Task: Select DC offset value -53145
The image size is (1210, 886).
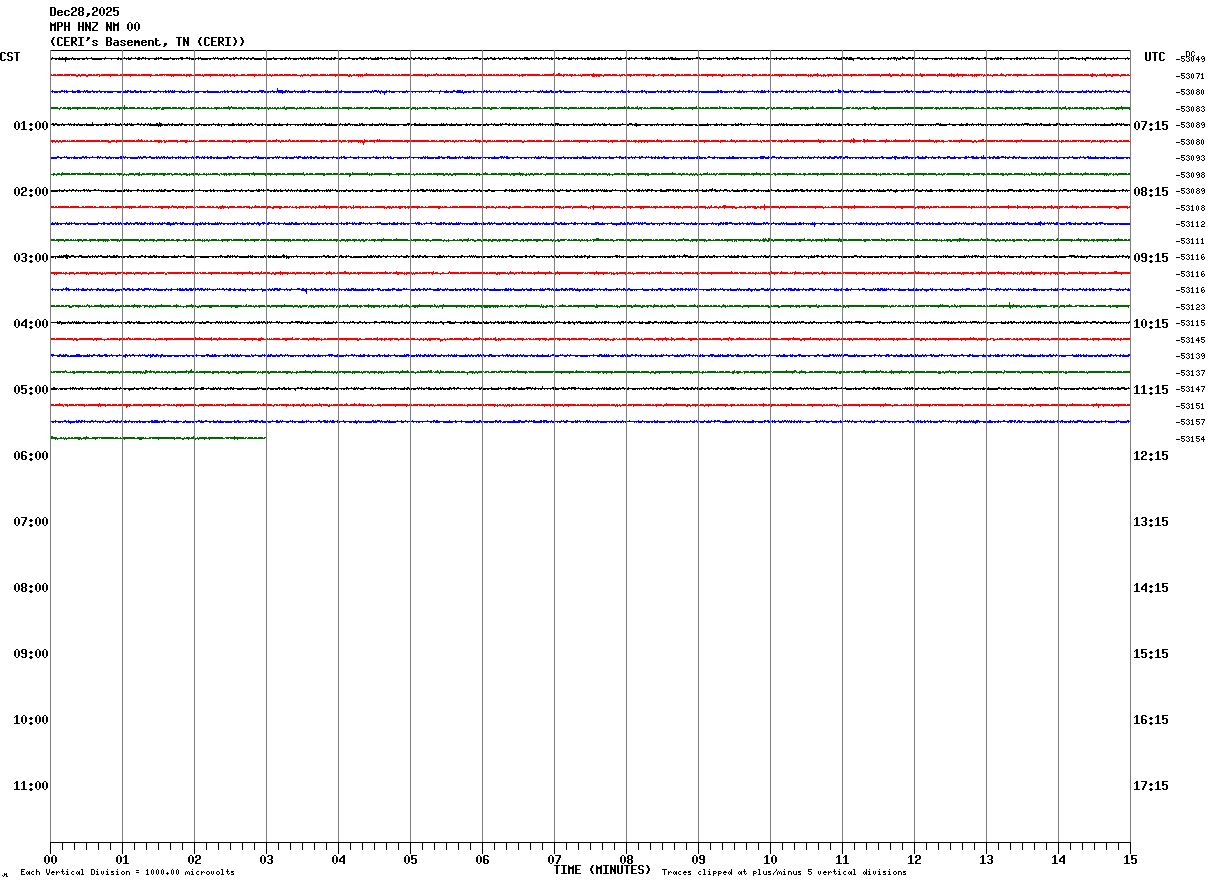Action: [x=1190, y=340]
